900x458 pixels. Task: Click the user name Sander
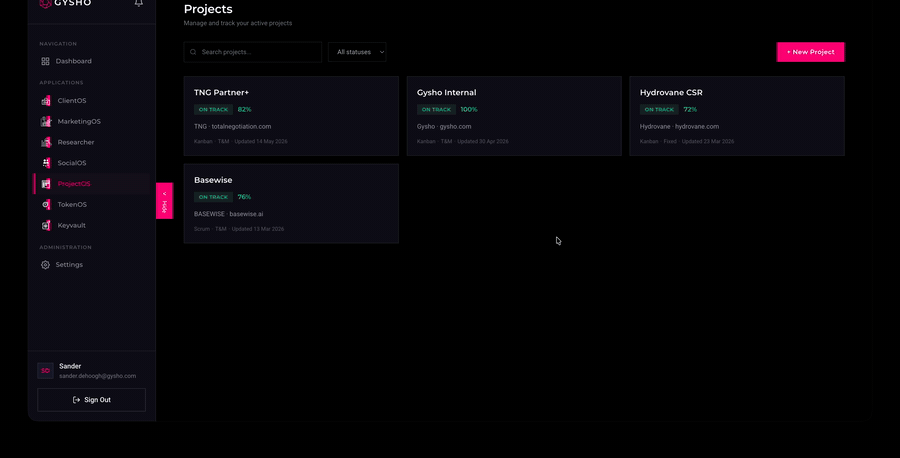tap(70, 366)
